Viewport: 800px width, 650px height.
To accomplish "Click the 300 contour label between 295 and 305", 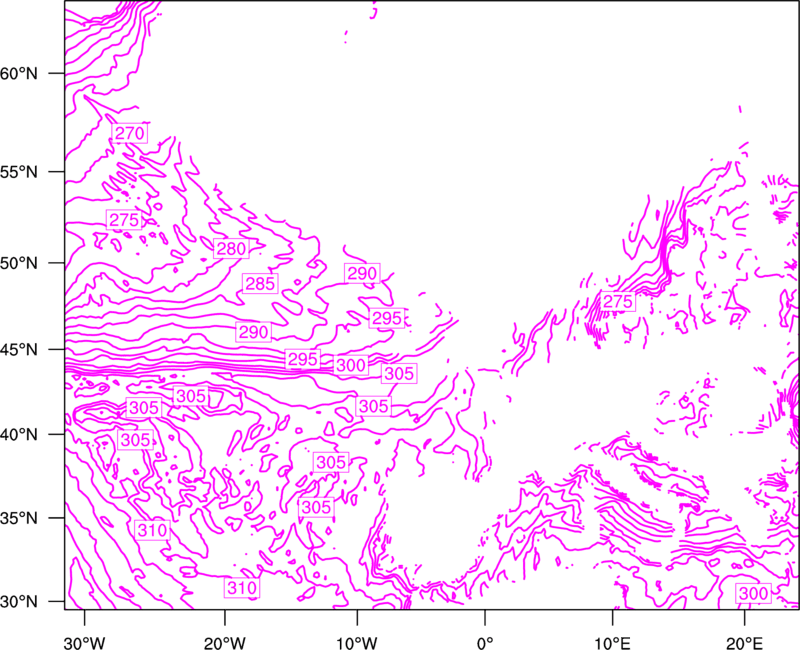I will (351, 365).
